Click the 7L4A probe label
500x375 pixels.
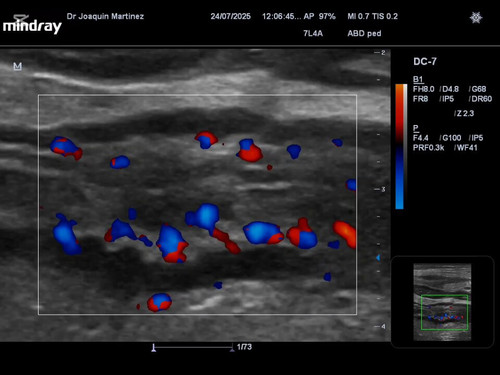pyautogui.click(x=313, y=33)
